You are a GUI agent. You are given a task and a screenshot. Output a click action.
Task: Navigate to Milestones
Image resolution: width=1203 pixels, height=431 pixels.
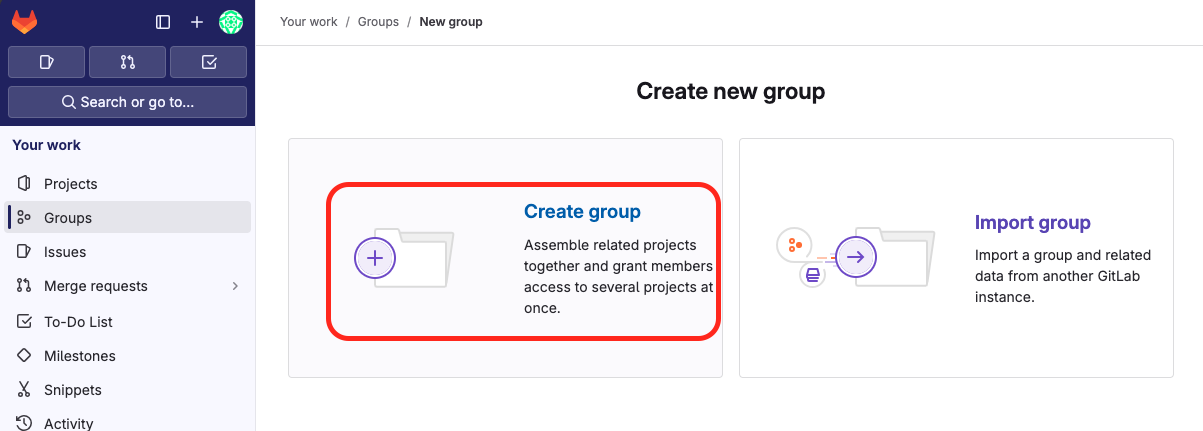[80, 356]
